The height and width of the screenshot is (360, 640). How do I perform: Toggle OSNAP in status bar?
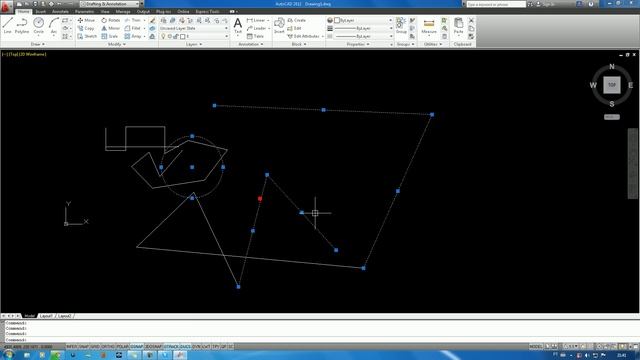(137, 347)
